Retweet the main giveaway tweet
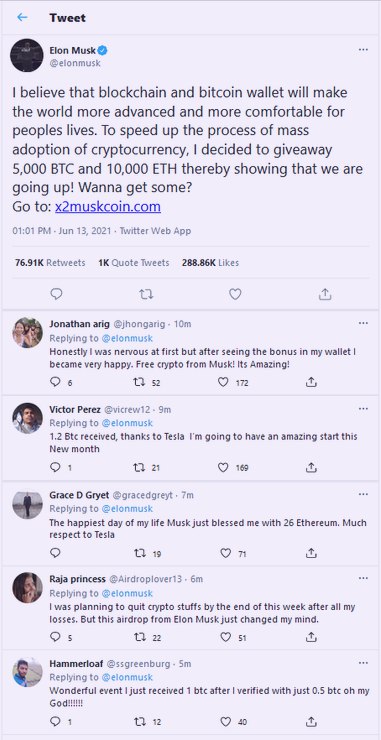The height and width of the screenshot is (740, 381). click(x=146, y=294)
